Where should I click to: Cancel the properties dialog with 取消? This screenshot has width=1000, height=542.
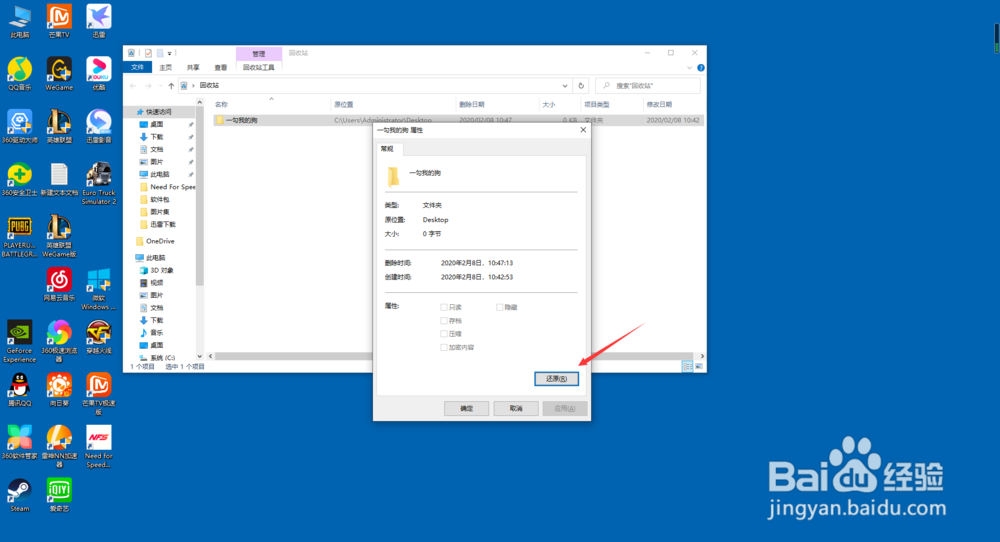[516, 408]
